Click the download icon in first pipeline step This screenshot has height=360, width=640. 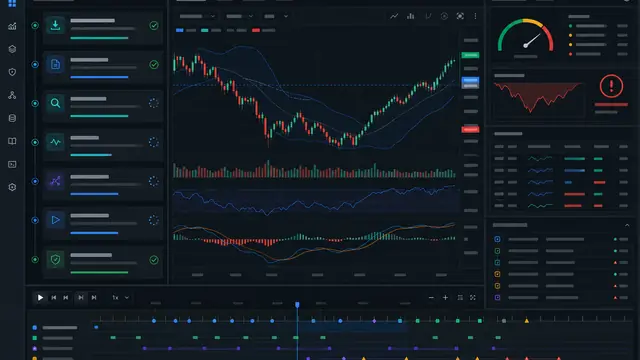pyautogui.click(x=55, y=25)
